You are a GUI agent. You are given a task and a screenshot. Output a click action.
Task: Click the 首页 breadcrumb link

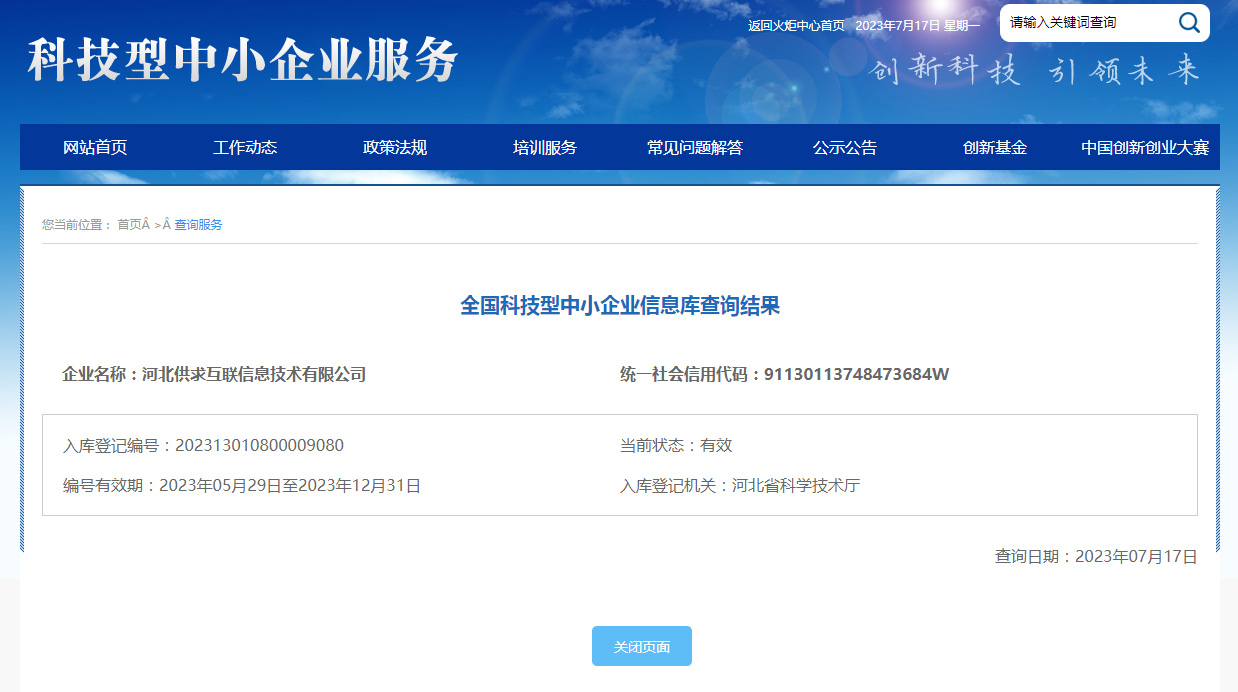(x=129, y=225)
